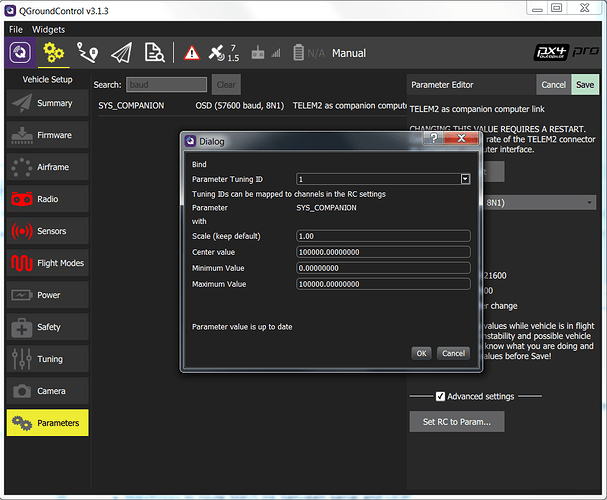
Task: Open the File menu
Action: coord(16,29)
